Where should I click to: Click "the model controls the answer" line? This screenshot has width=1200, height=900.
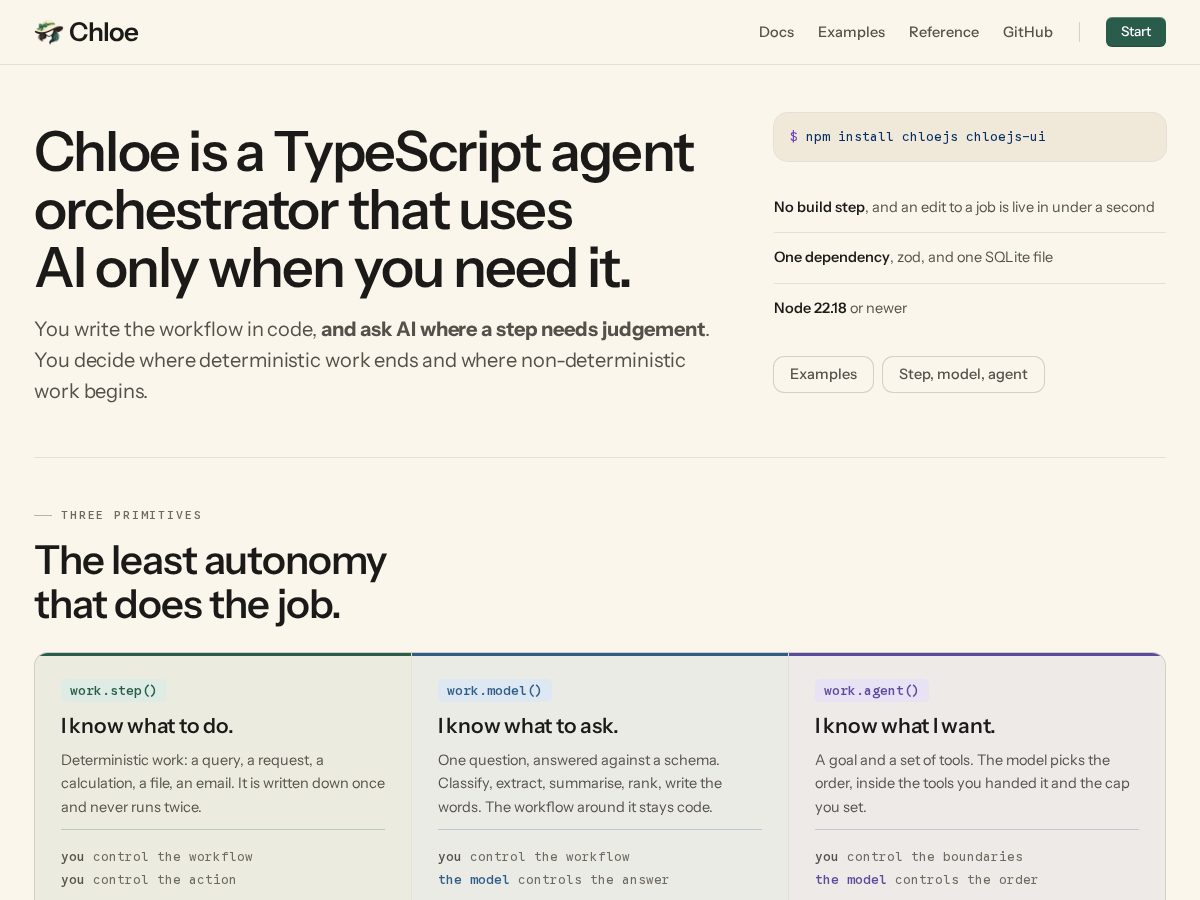click(553, 880)
